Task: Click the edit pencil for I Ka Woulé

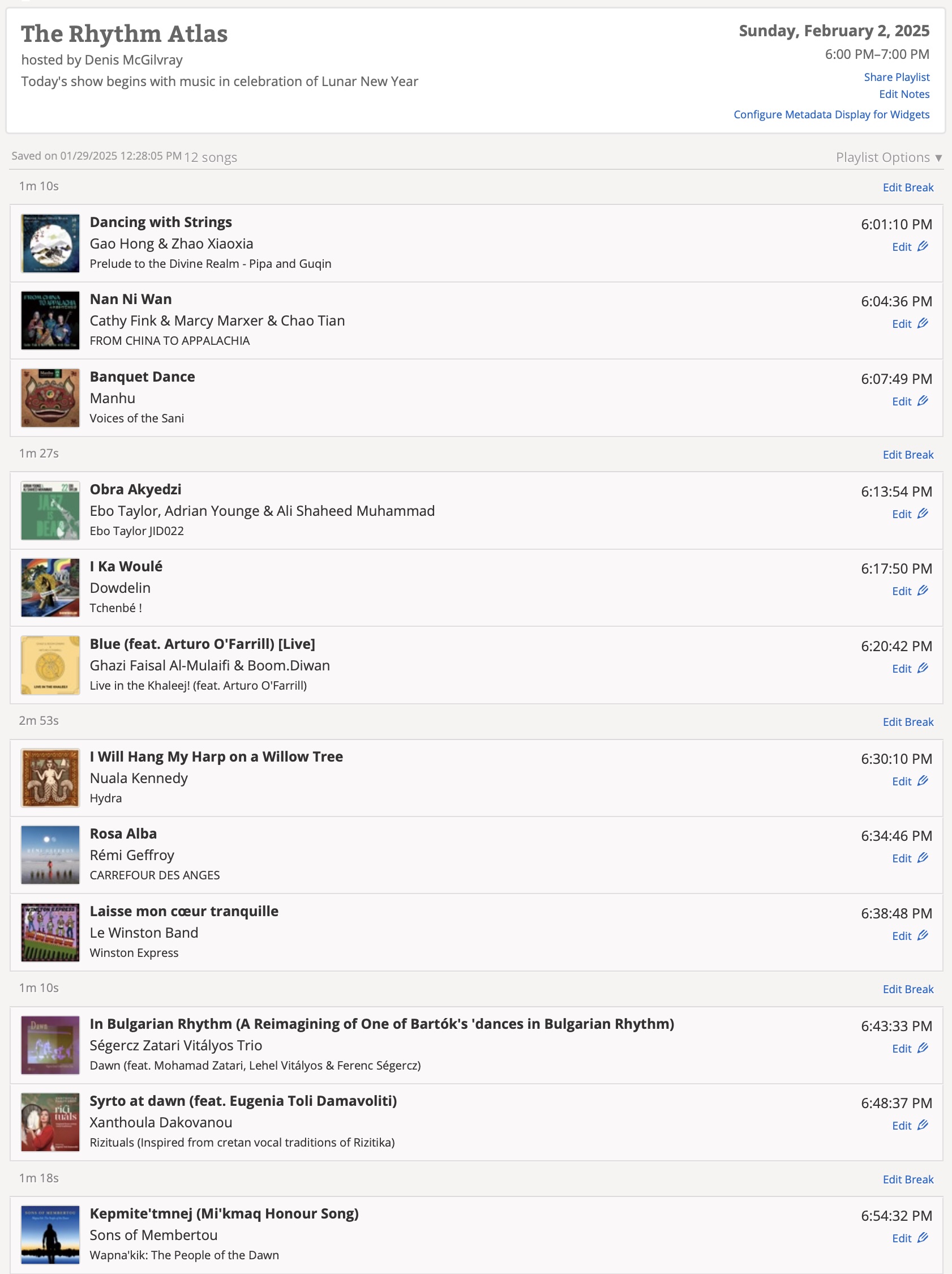Action: (x=923, y=591)
